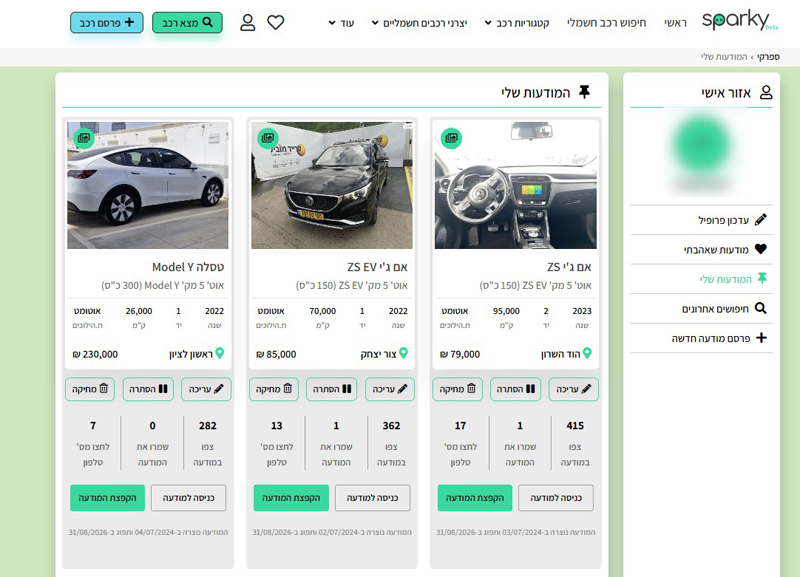Expand the יצרני רכבים חשמליים dropdown
Screen dimensions: 800x577
pyautogui.click(x=419, y=22)
